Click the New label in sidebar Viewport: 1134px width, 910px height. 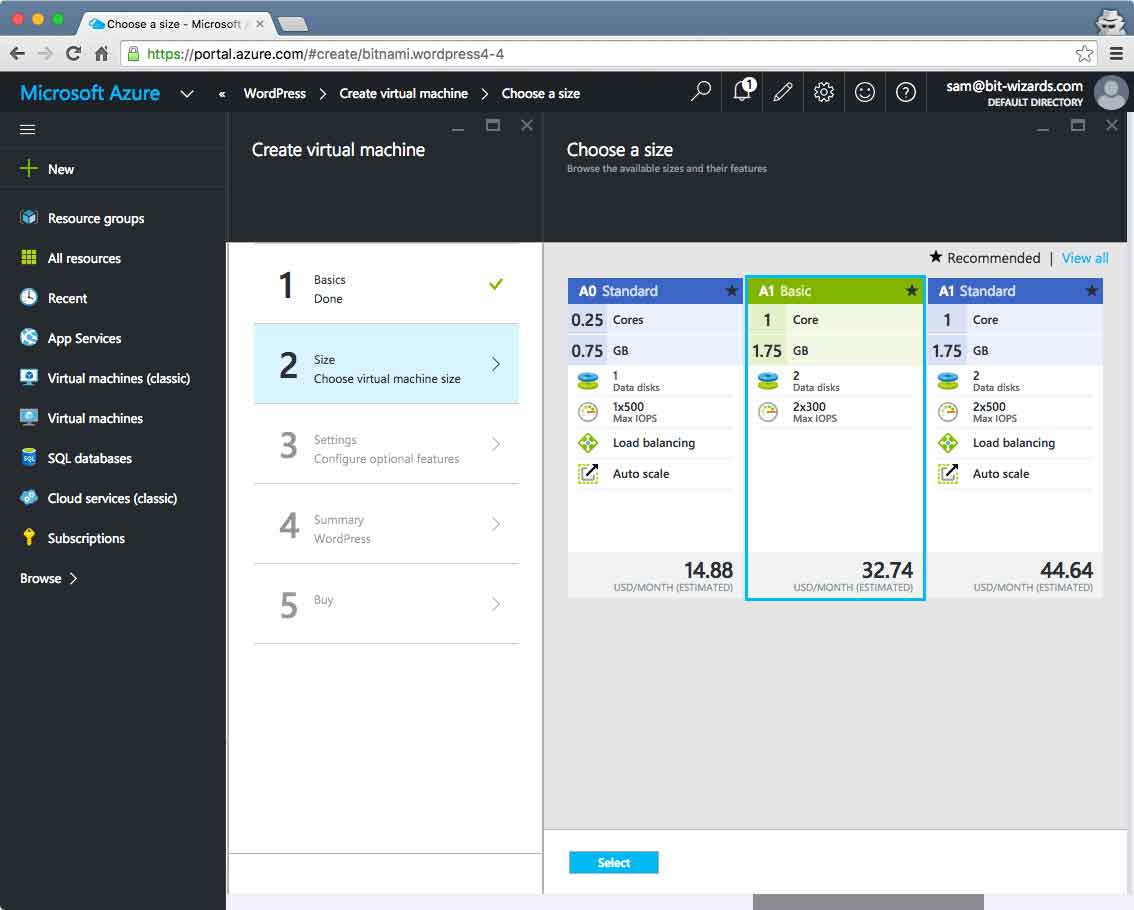61,169
